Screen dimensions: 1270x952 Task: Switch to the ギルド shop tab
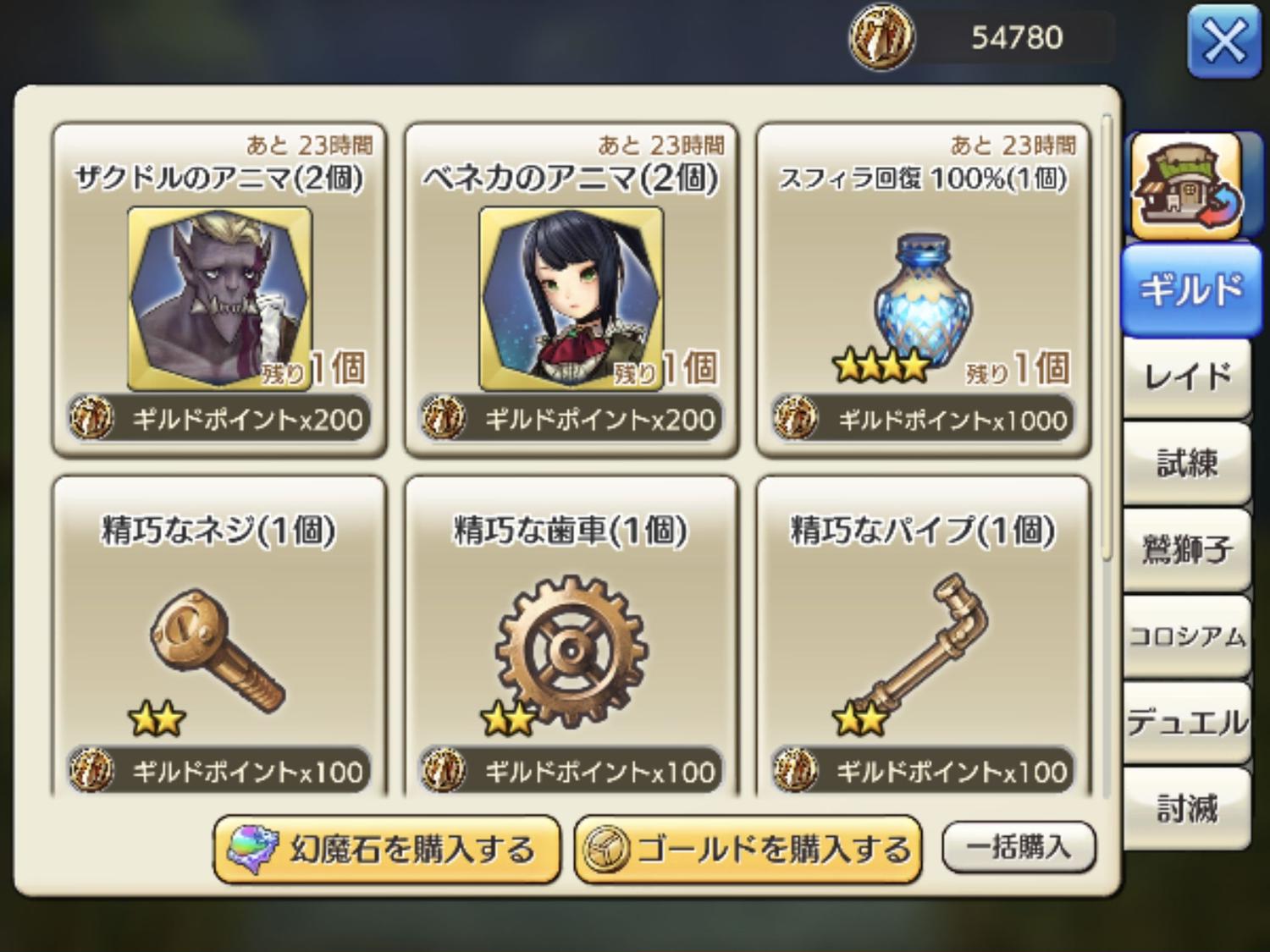[x=1189, y=289]
